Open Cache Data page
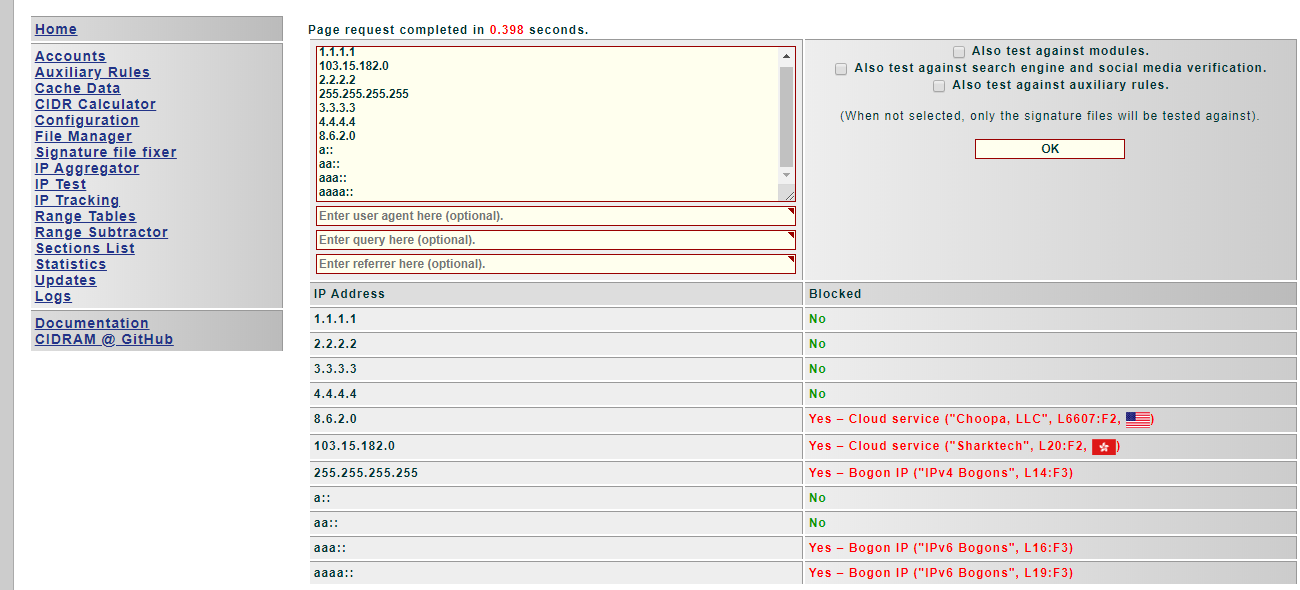Screen dimensions: 1300x590 (x=77, y=89)
